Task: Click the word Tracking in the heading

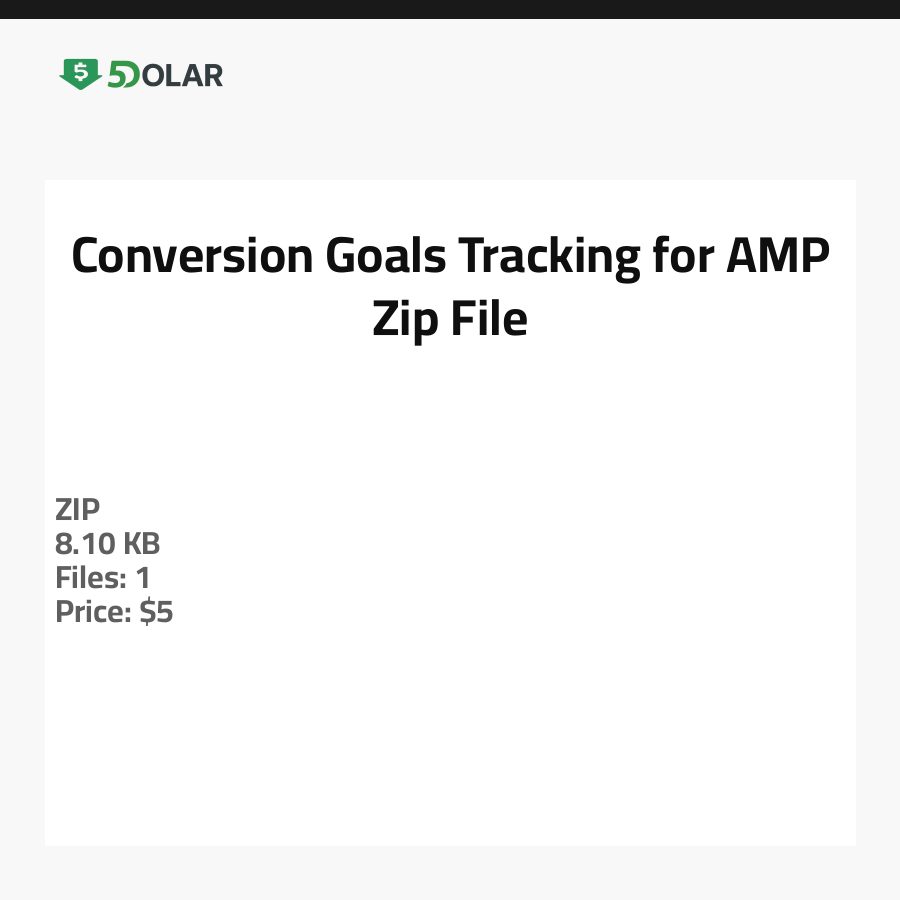Action: [x=548, y=258]
